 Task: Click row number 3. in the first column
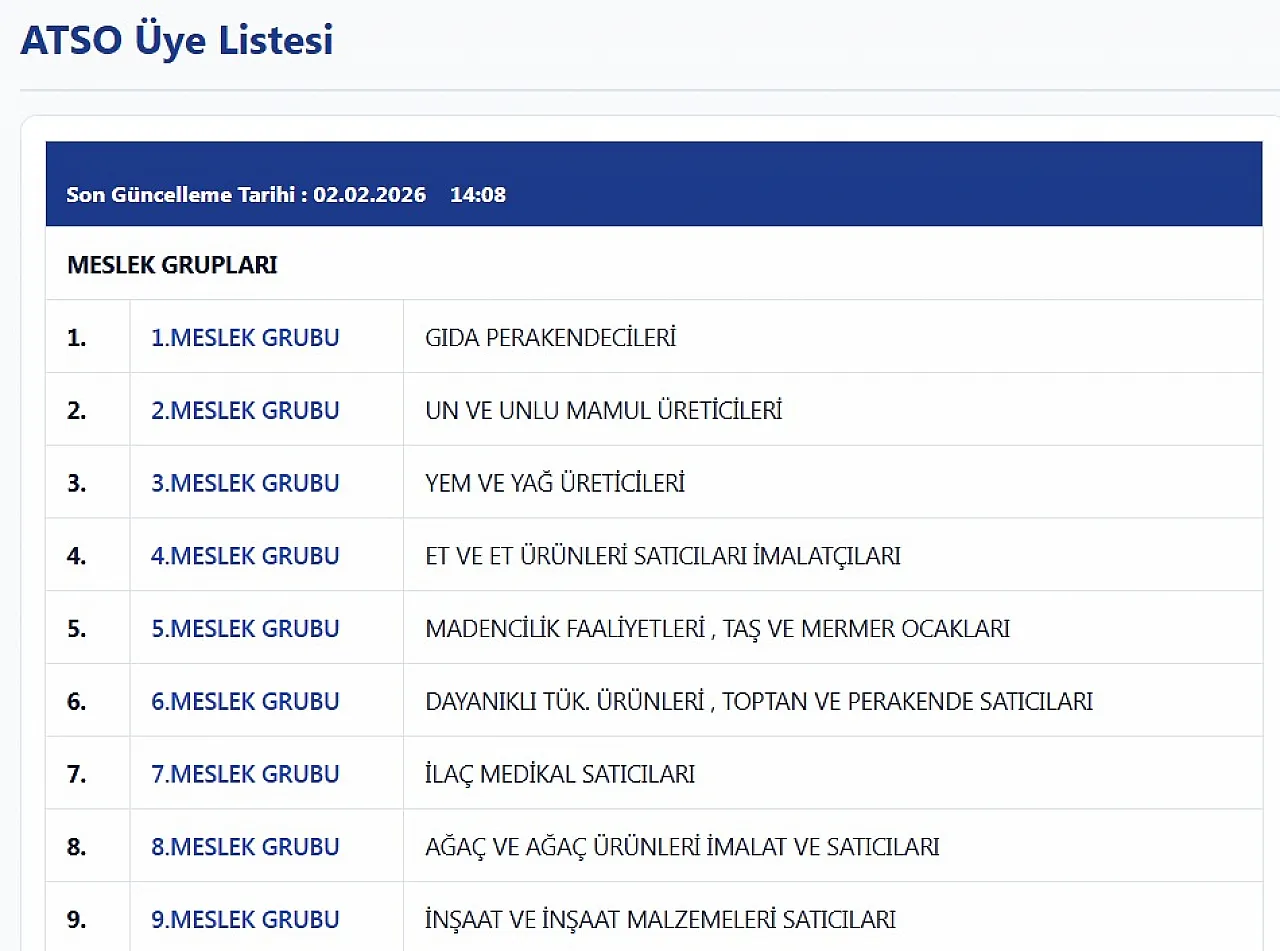click(x=77, y=484)
